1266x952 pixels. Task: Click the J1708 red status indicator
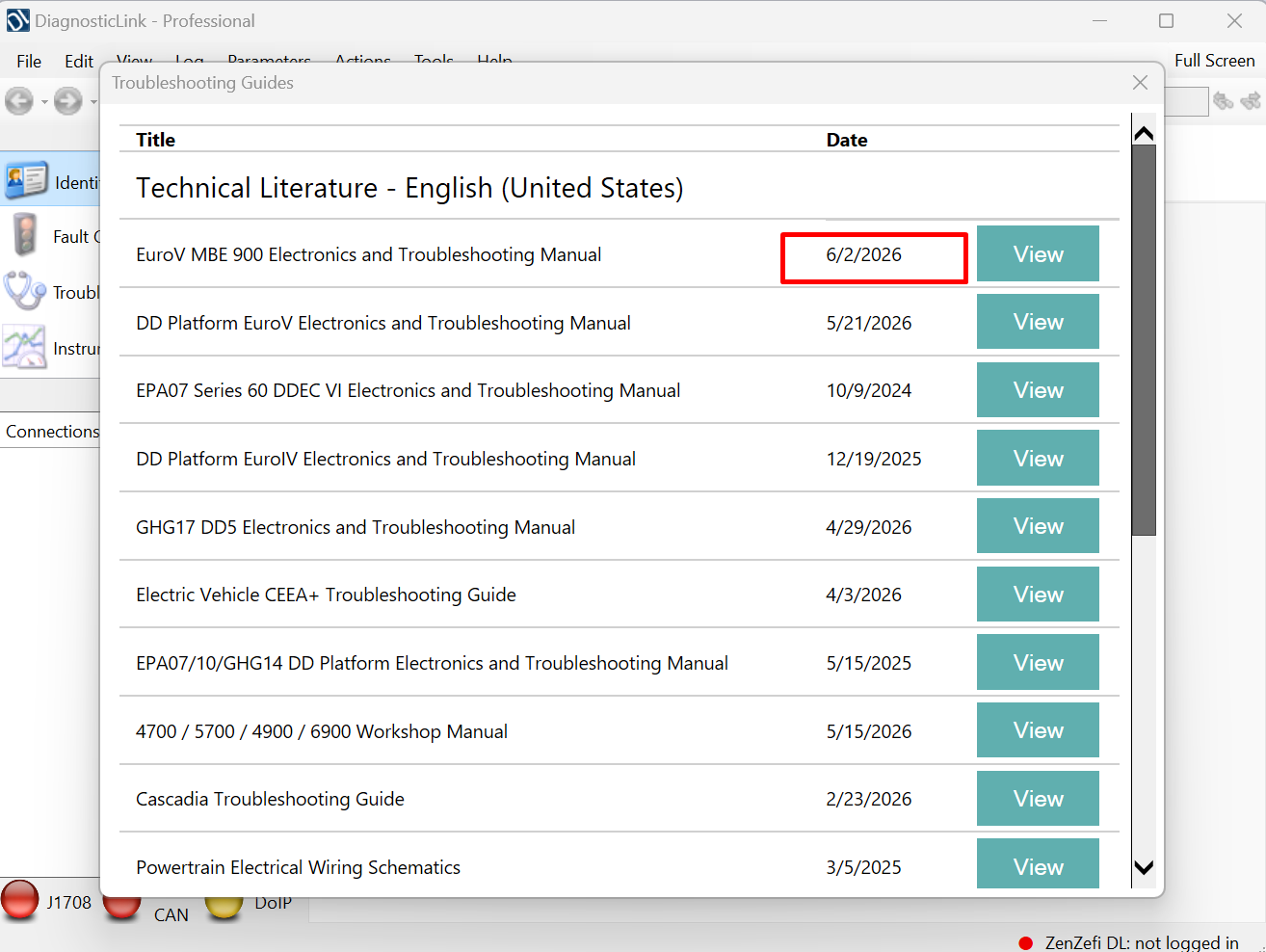(x=19, y=898)
